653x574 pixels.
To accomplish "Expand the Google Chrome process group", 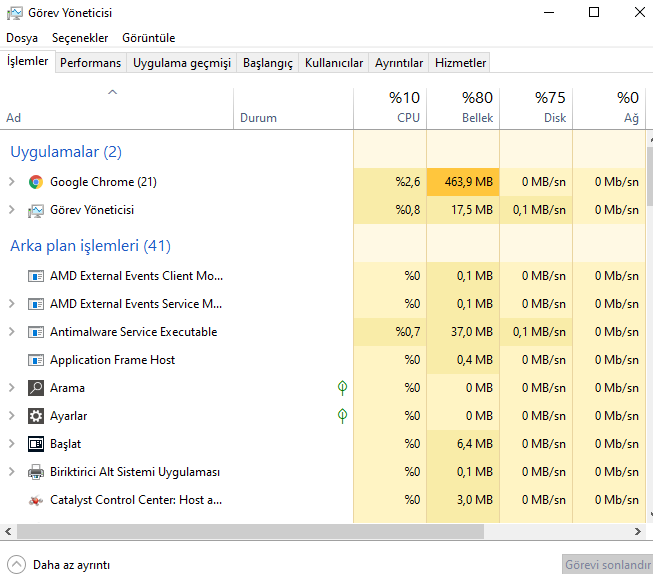I will pos(11,182).
